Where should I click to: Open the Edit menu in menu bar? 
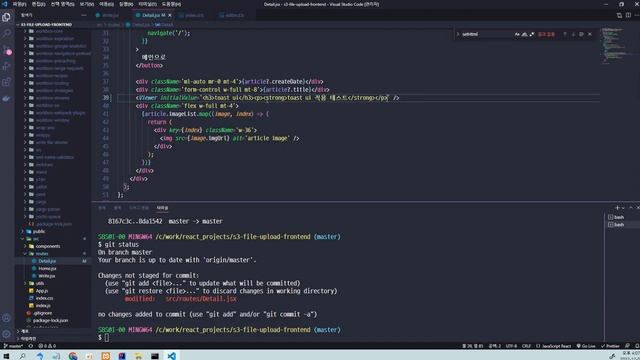tap(38, 4)
